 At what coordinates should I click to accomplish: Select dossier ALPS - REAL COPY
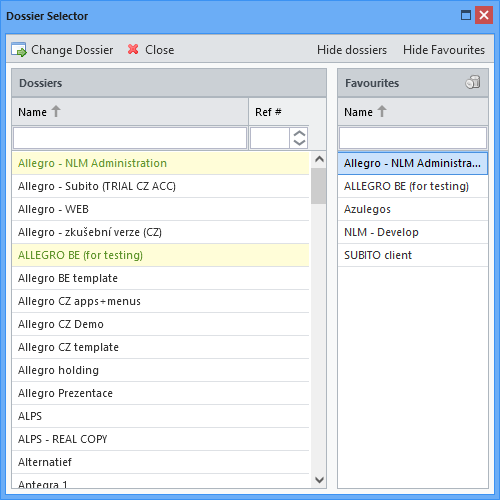pos(161,439)
